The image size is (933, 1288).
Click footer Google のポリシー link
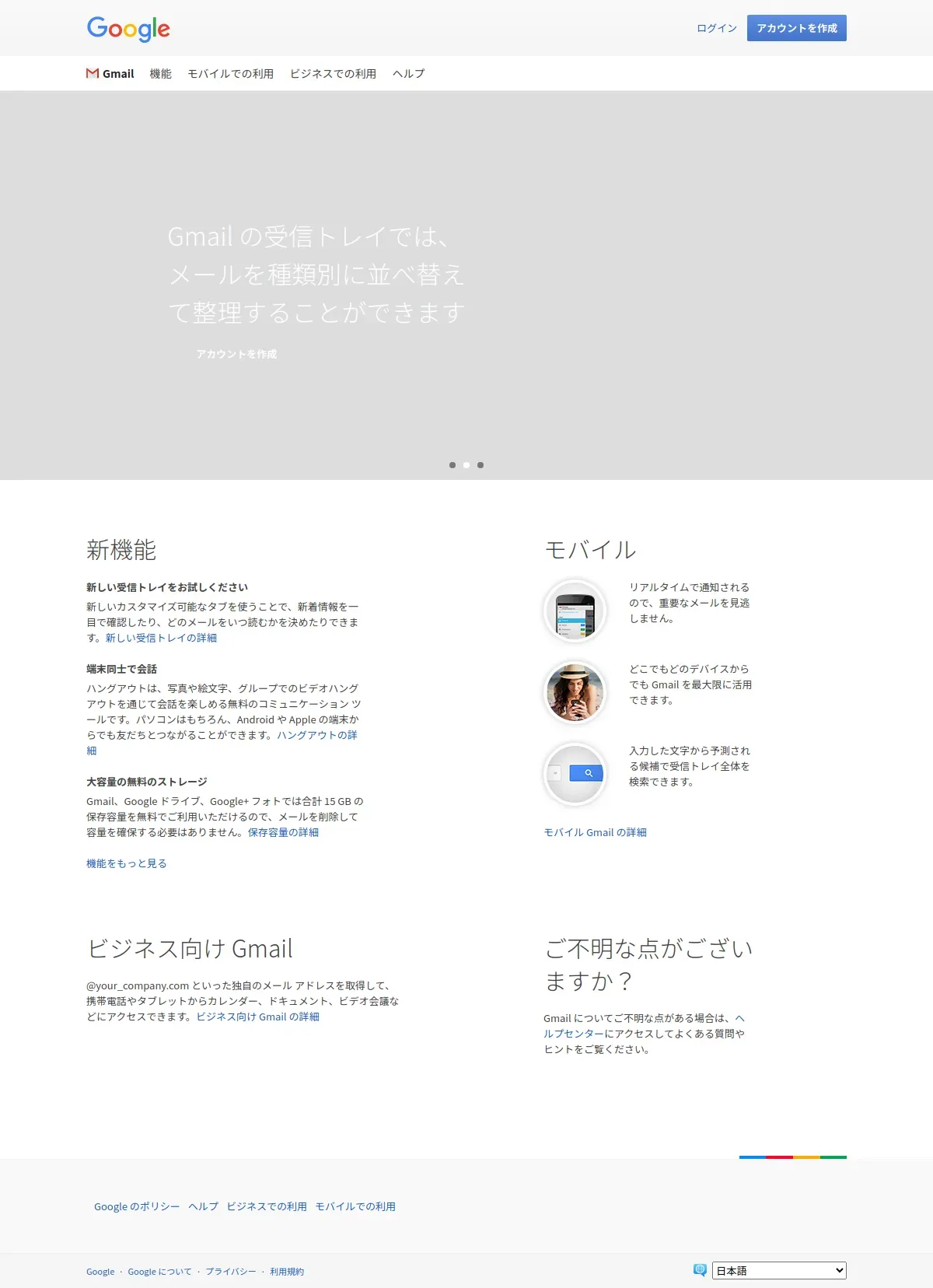tap(137, 1206)
